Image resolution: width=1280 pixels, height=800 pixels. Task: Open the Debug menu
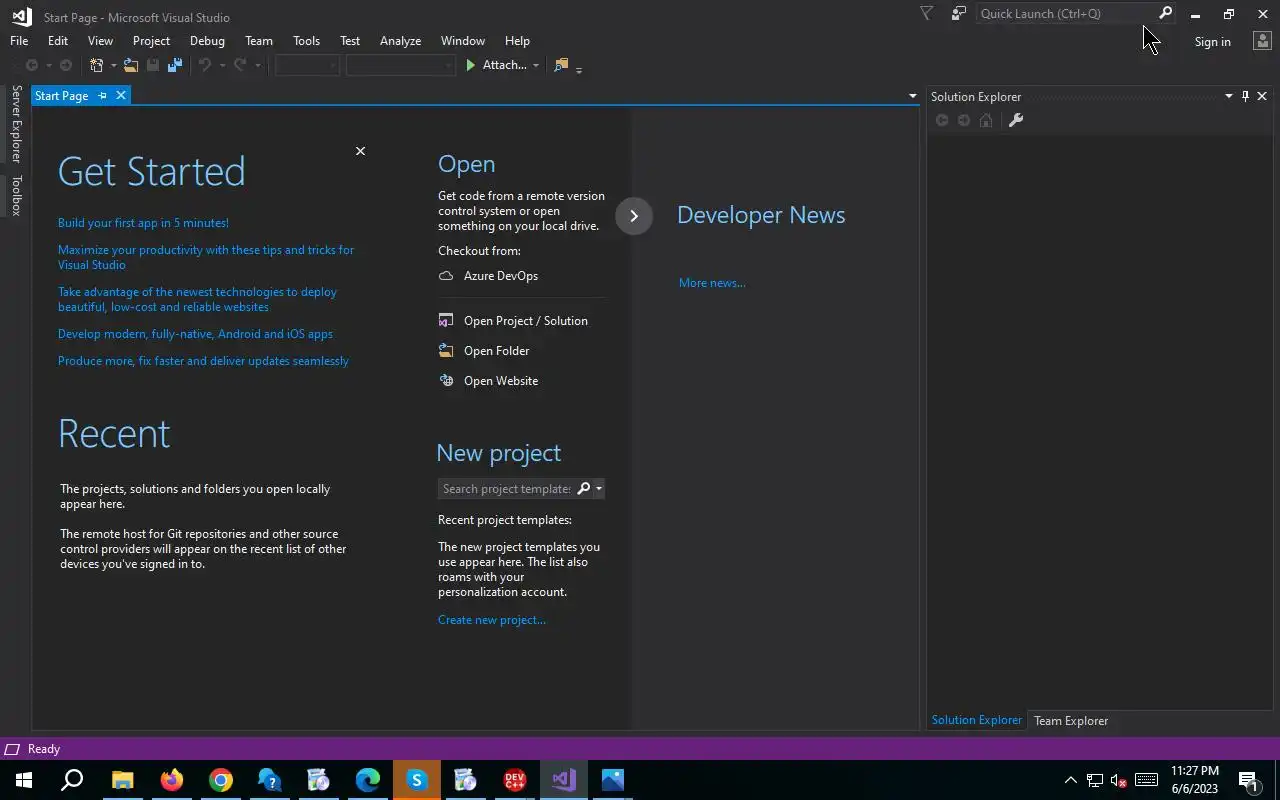(207, 41)
